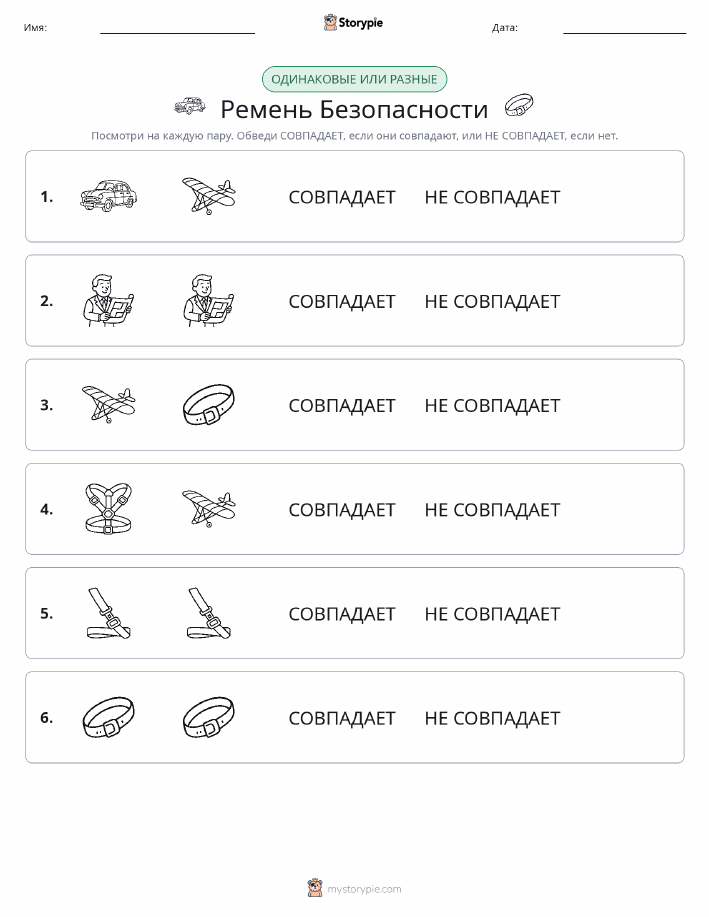This screenshot has height=917, width=709.
Task: Click the belt picture in row 3
Action: [x=209, y=404]
